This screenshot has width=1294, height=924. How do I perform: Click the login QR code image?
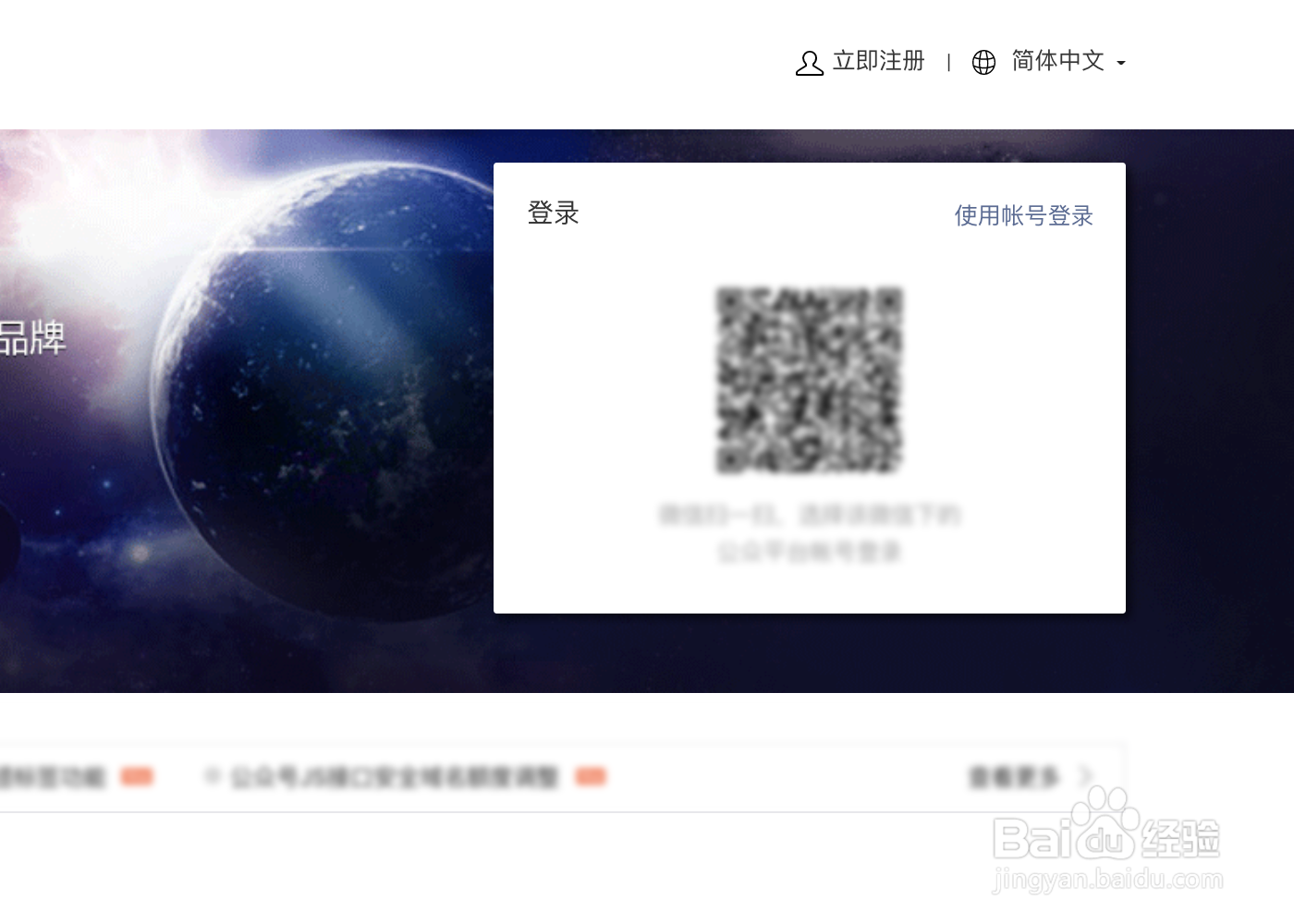809,380
